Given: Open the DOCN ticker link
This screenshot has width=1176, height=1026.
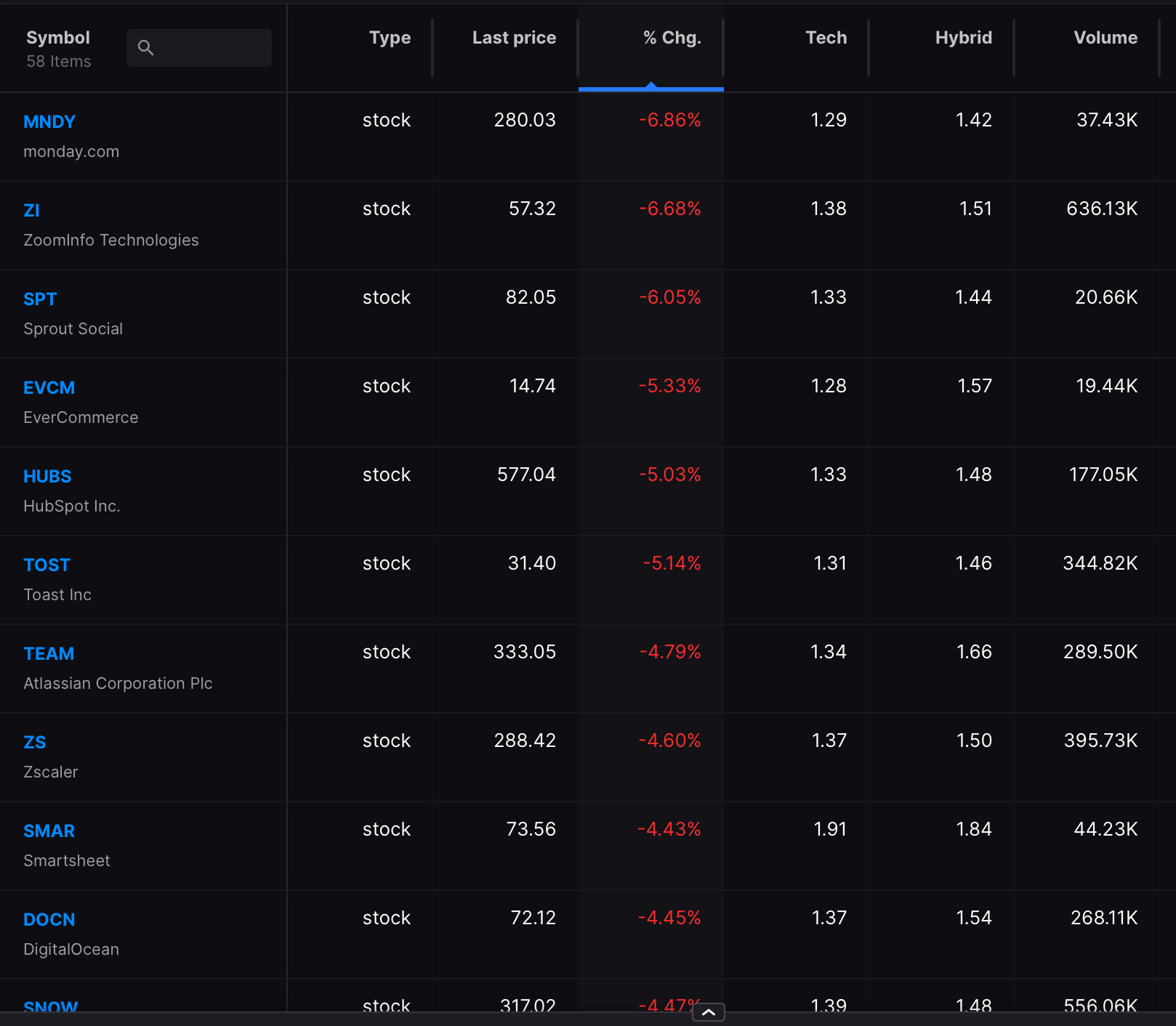Looking at the screenshot, I should coord(49,920).
